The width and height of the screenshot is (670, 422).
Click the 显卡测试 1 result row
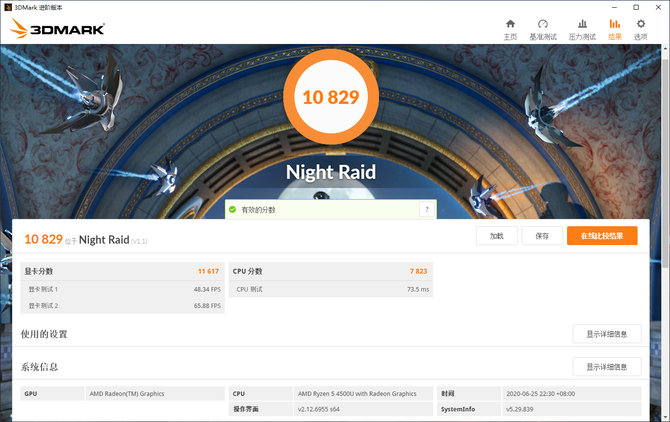pyautogui.click(x=122, y=289)
